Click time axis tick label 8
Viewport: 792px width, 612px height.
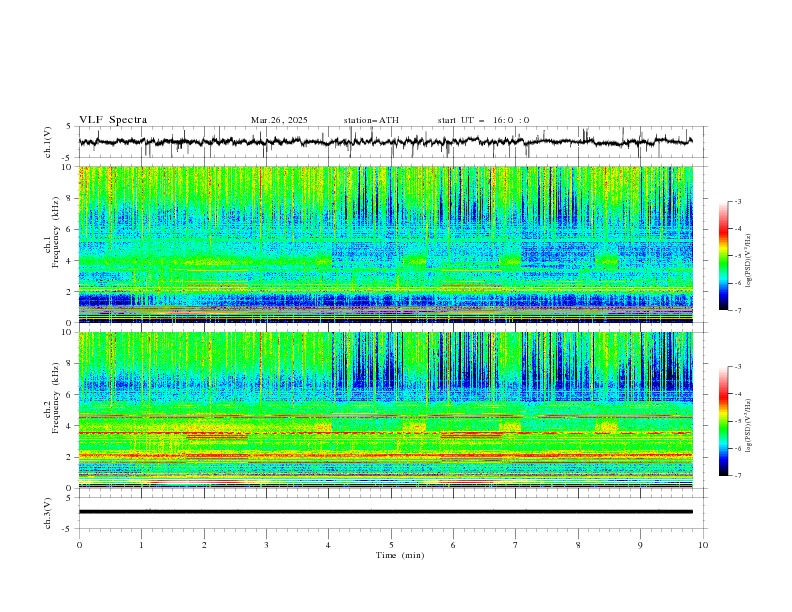(578, 545)
